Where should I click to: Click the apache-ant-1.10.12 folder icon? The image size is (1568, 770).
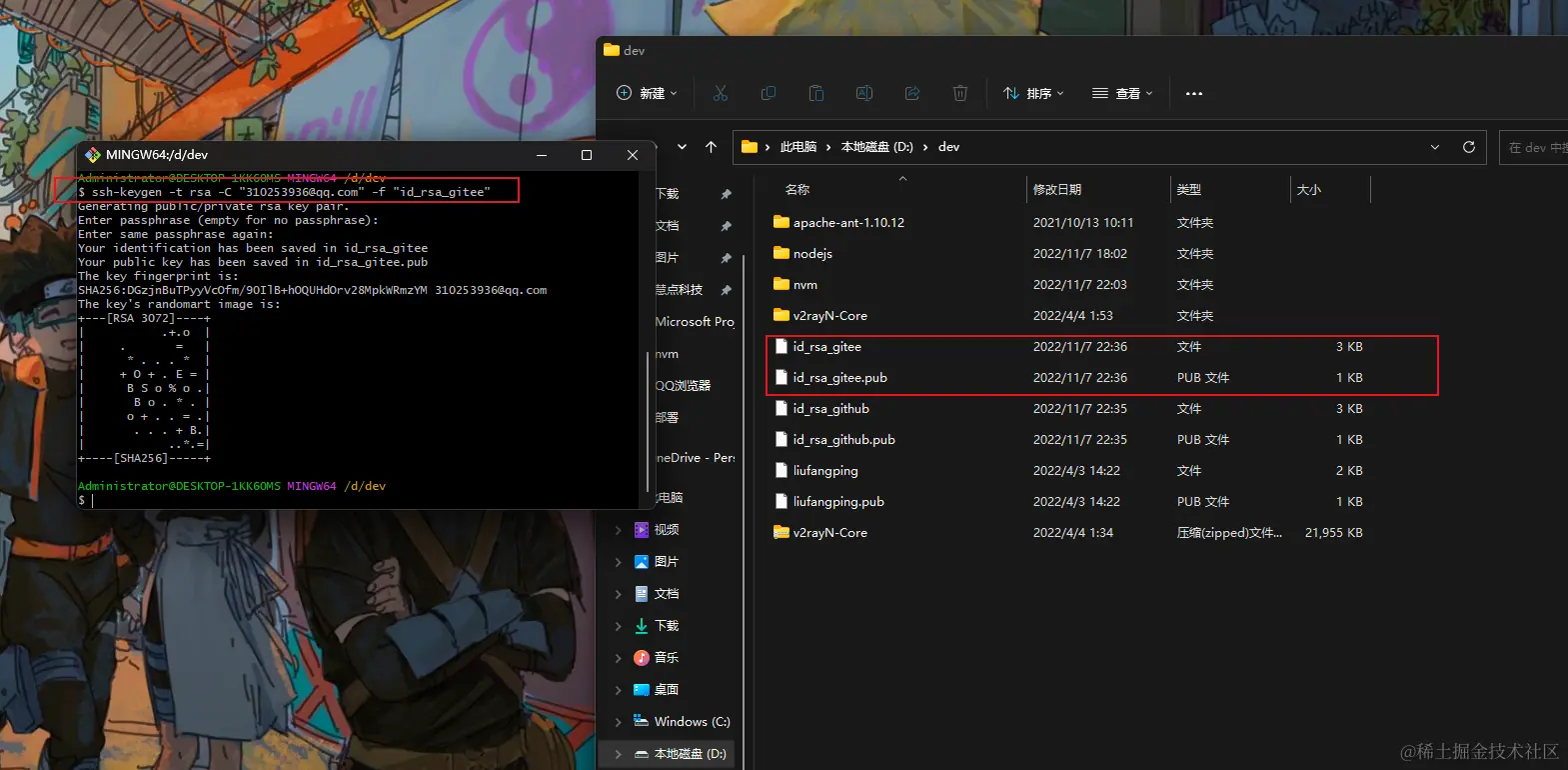[782, 222]
